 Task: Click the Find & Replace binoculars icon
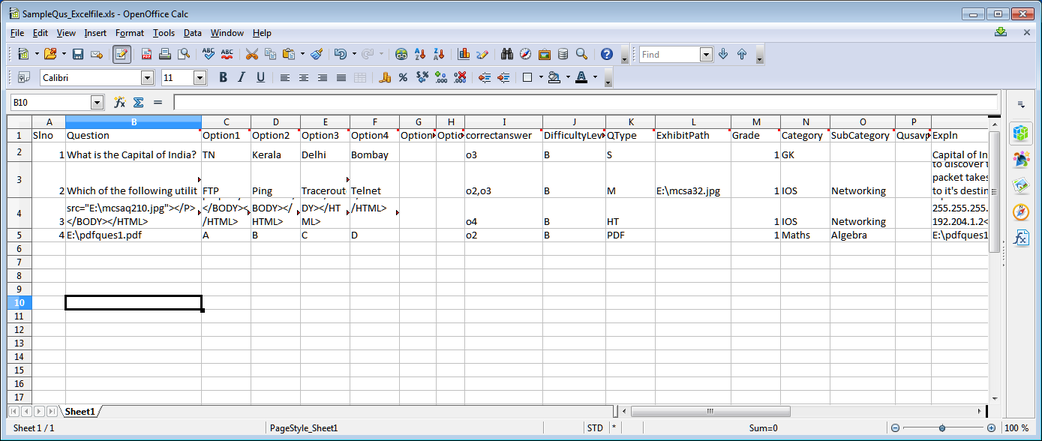point(508,54)
